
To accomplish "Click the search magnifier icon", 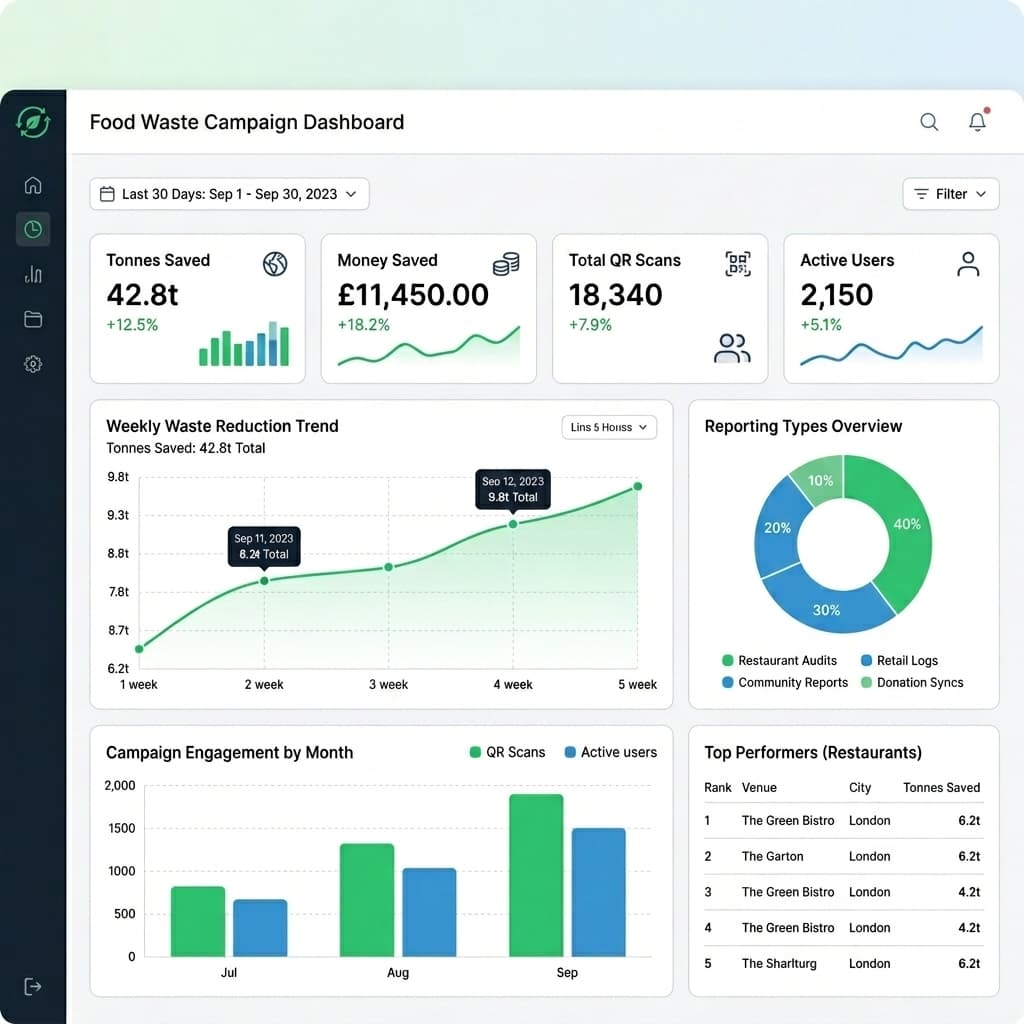I will point(929,122).
